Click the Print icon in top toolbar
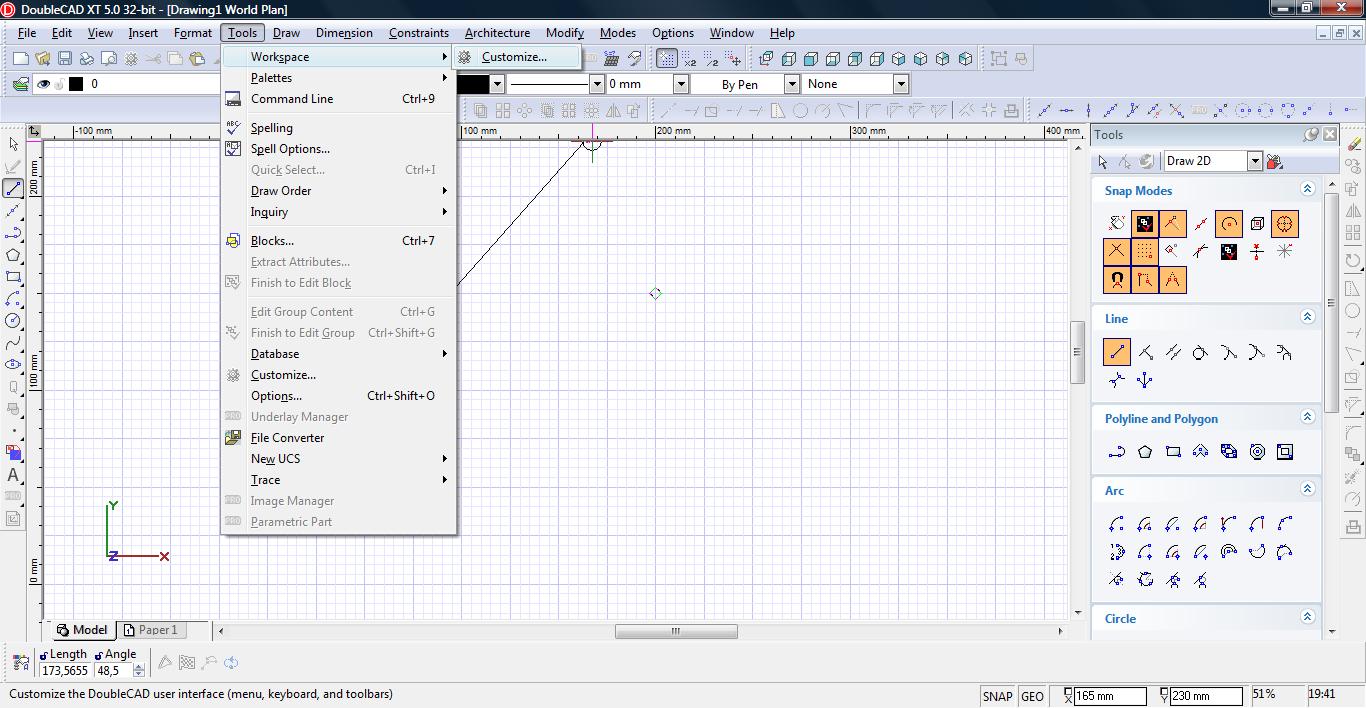1366x708 pixels. 87,59
